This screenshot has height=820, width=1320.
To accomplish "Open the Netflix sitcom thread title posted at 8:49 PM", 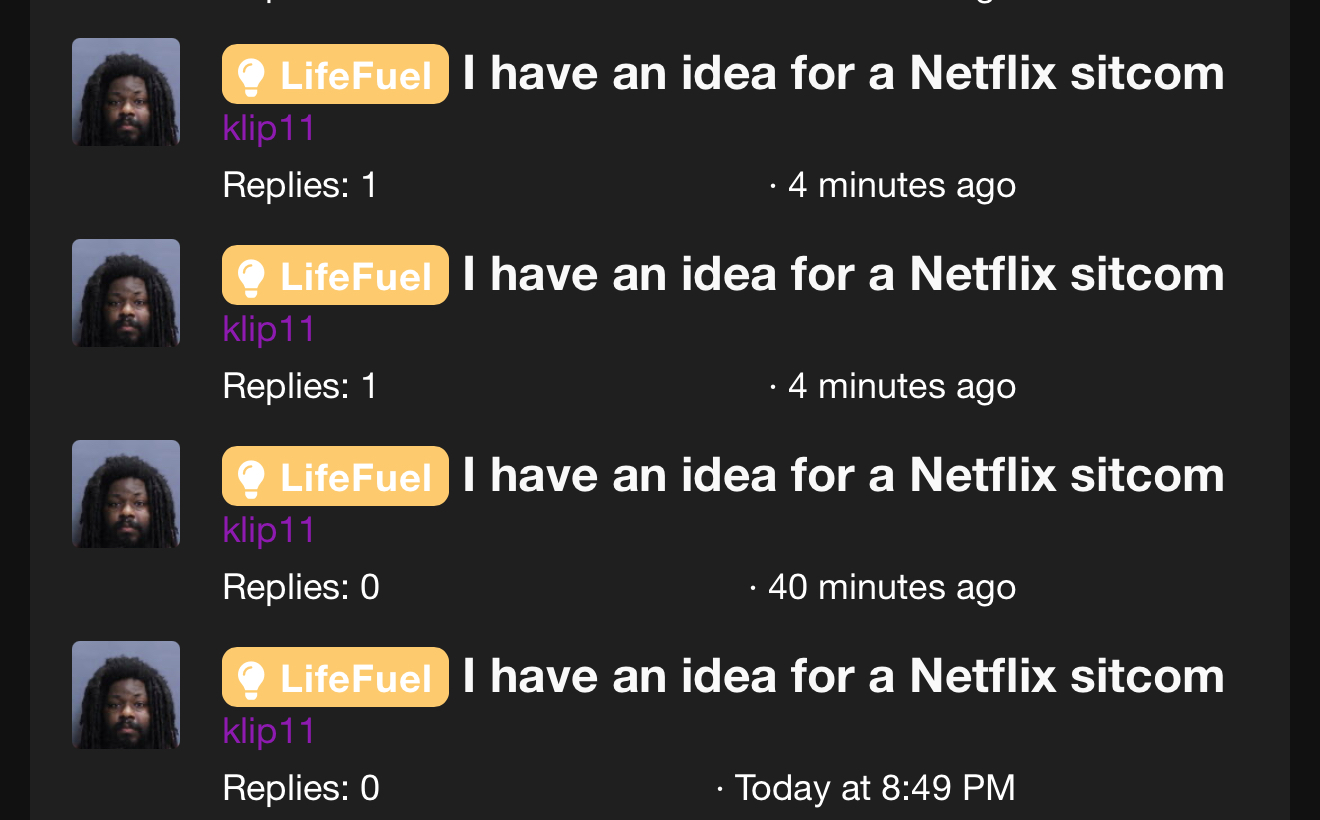I will [843, 677].
